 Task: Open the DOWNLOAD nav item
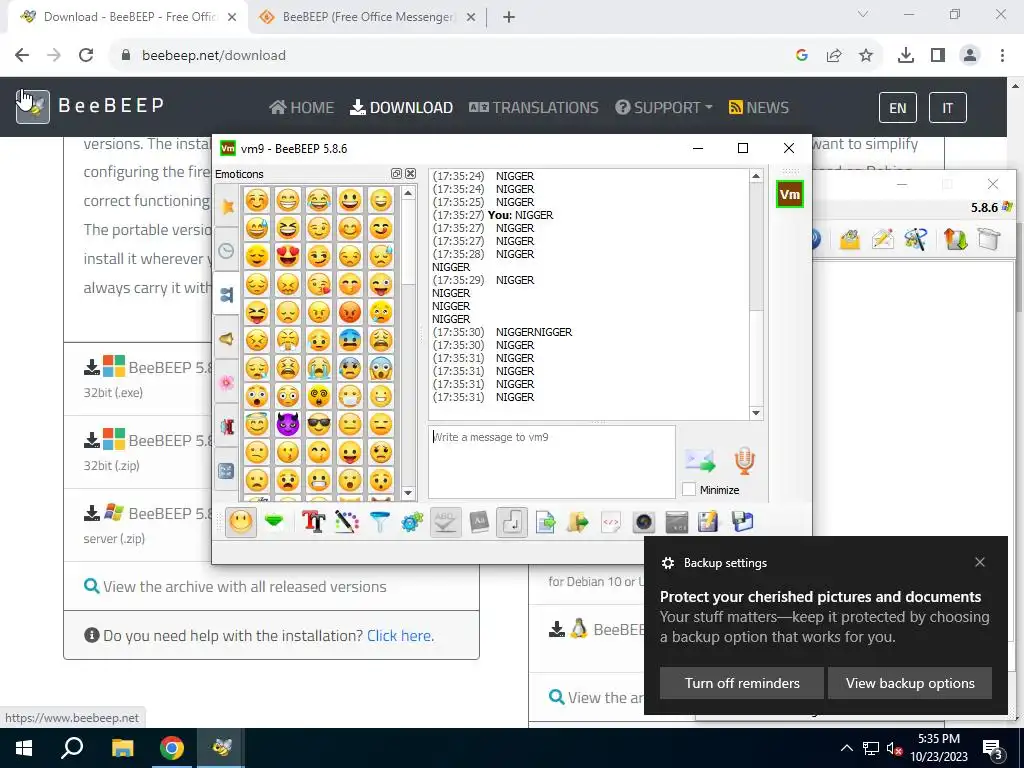point(402,108)
